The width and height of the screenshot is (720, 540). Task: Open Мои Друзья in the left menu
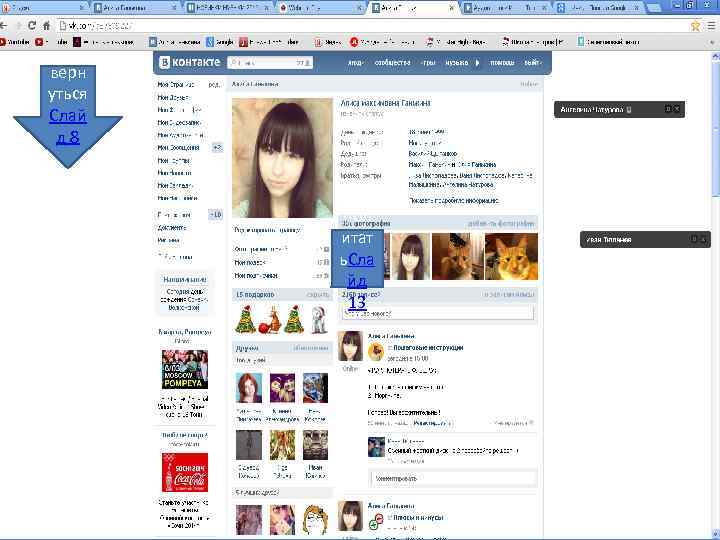coord(173,97)
